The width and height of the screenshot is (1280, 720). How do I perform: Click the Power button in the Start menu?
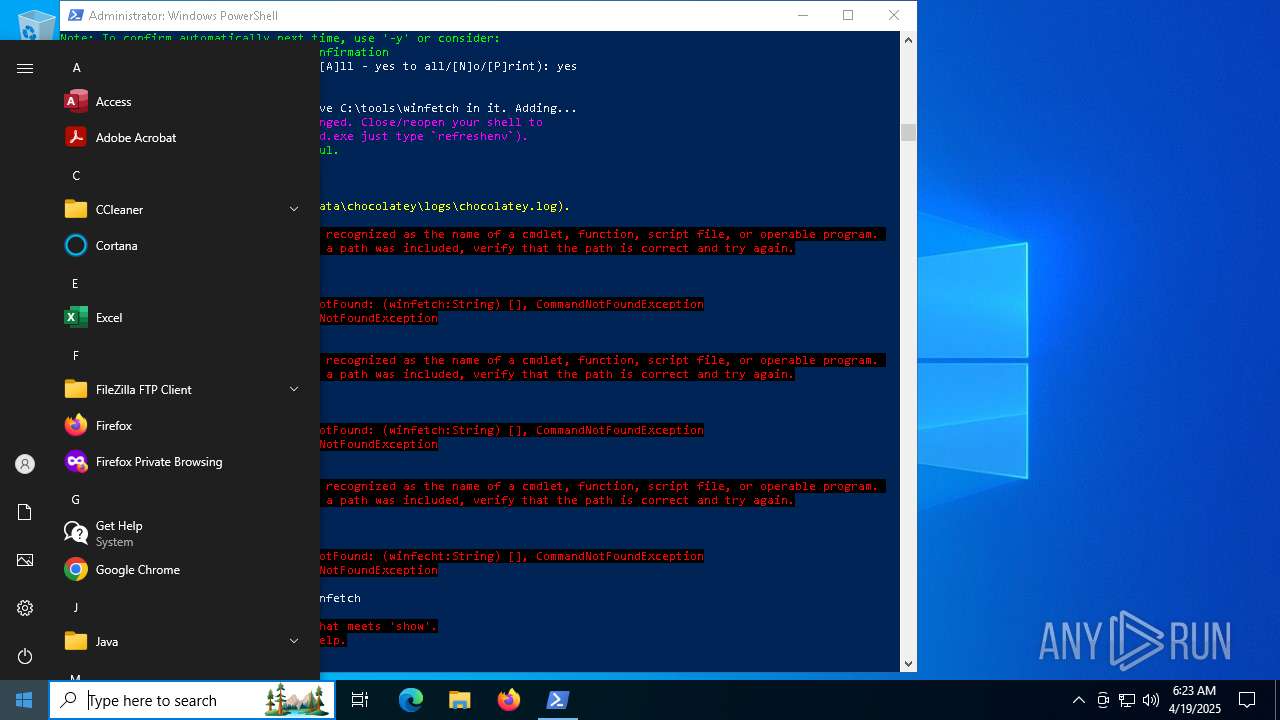coord(25,656)
